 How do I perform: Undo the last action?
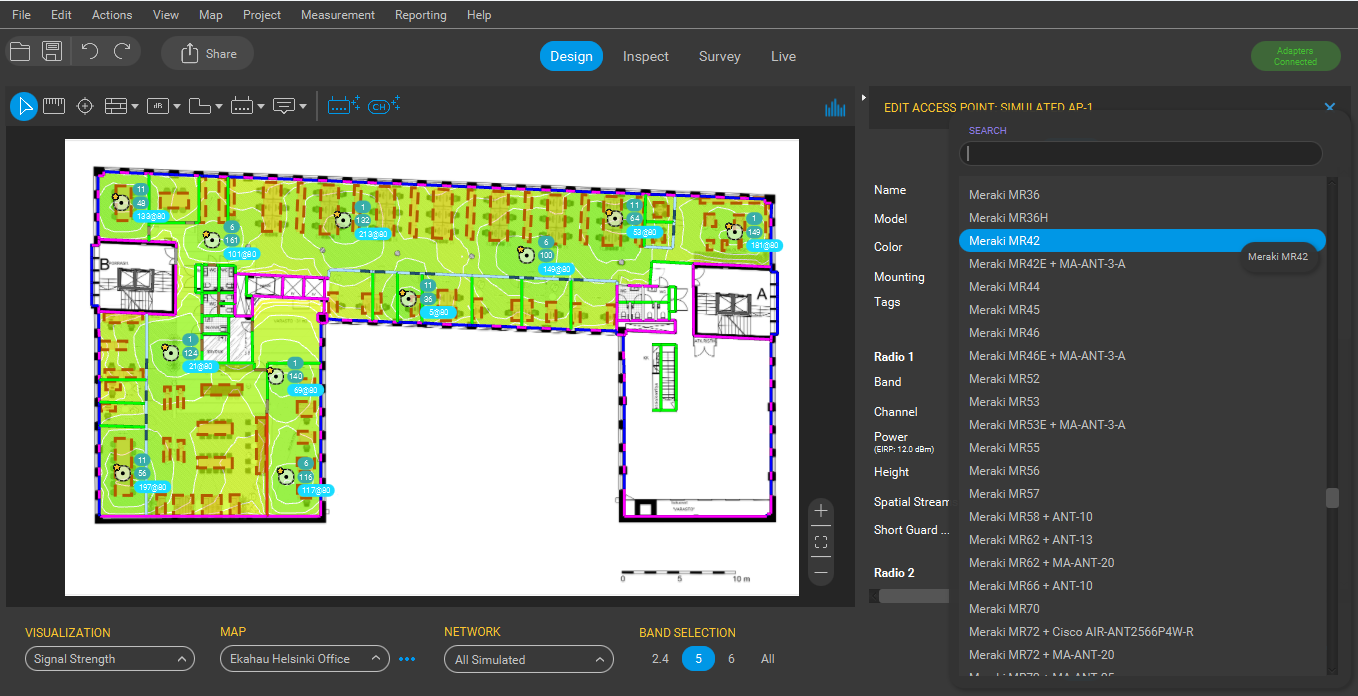pos(90,52)
